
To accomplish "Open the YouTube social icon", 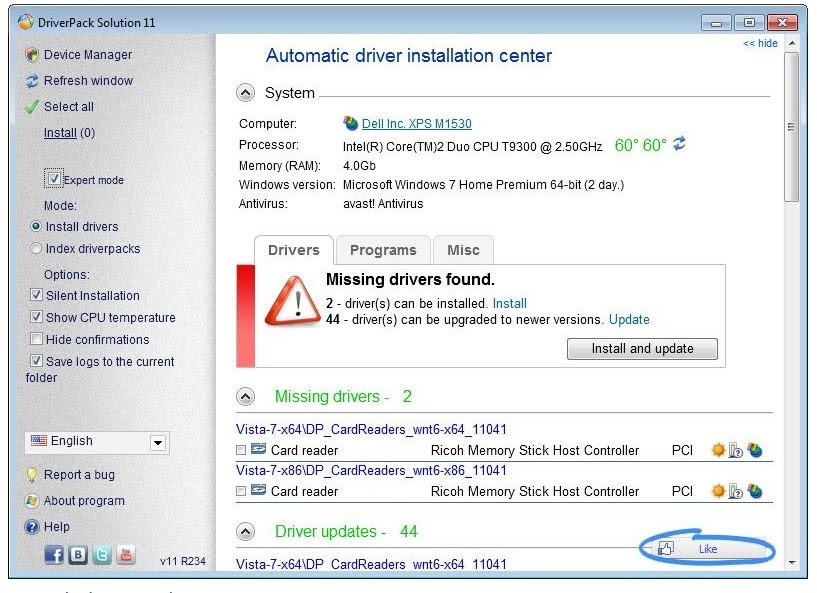I will tap(126, 555).
